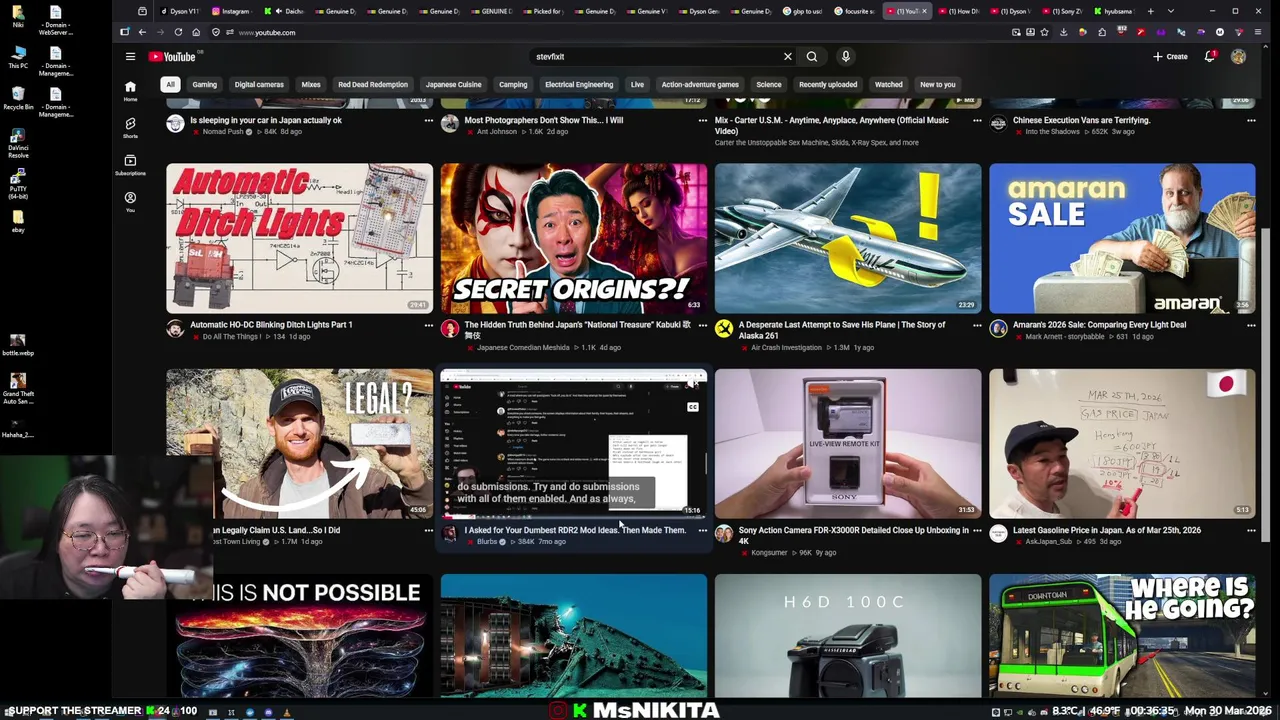1280x720 pixels.
Task: Open options for Legally Claim U.S. Land video
Action: tap(428, 530)
